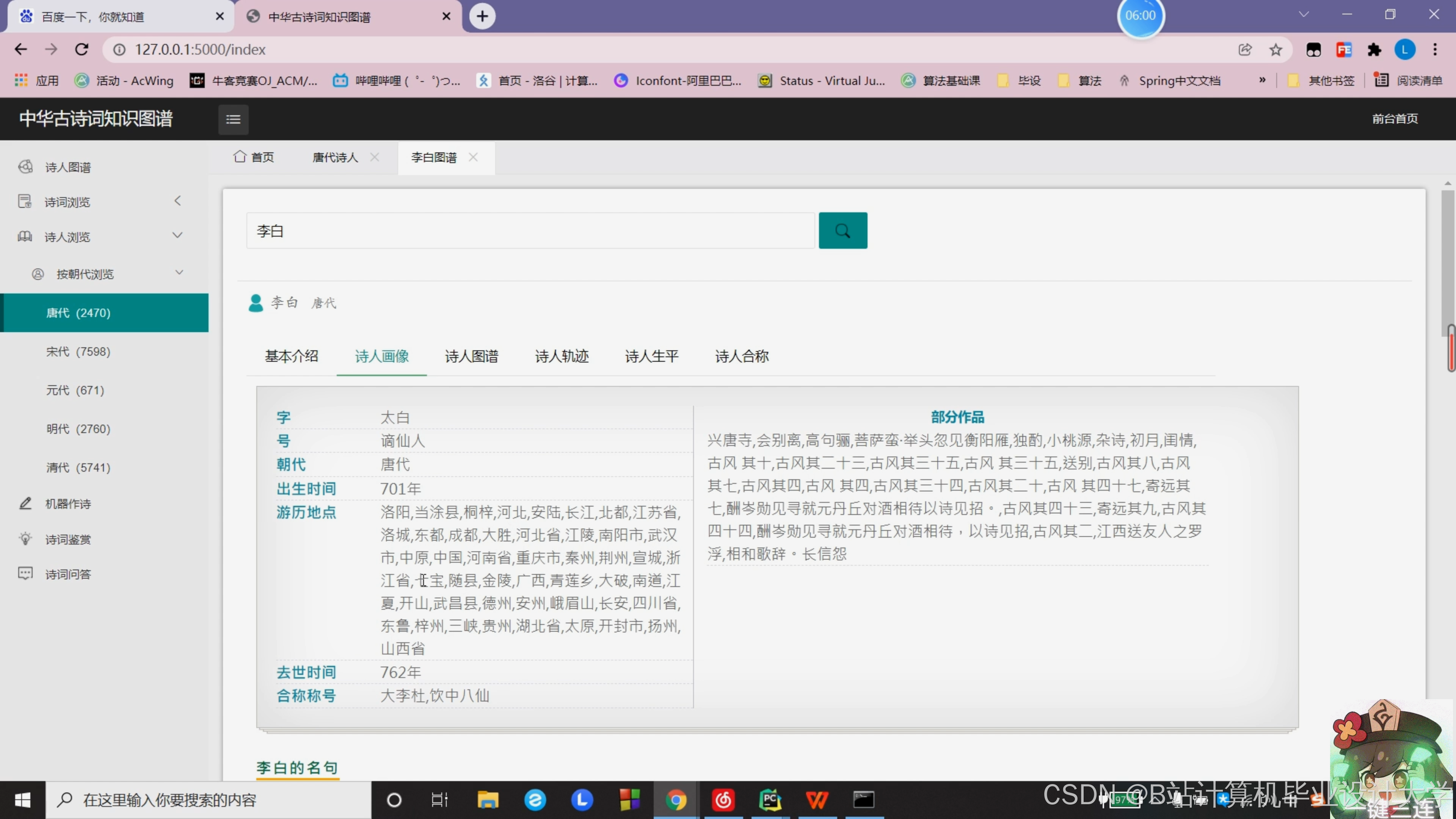The image size is (1456, 819).
Task: Select 宋代 (7598) dynasty entry
Action: (x=78, y=351)
